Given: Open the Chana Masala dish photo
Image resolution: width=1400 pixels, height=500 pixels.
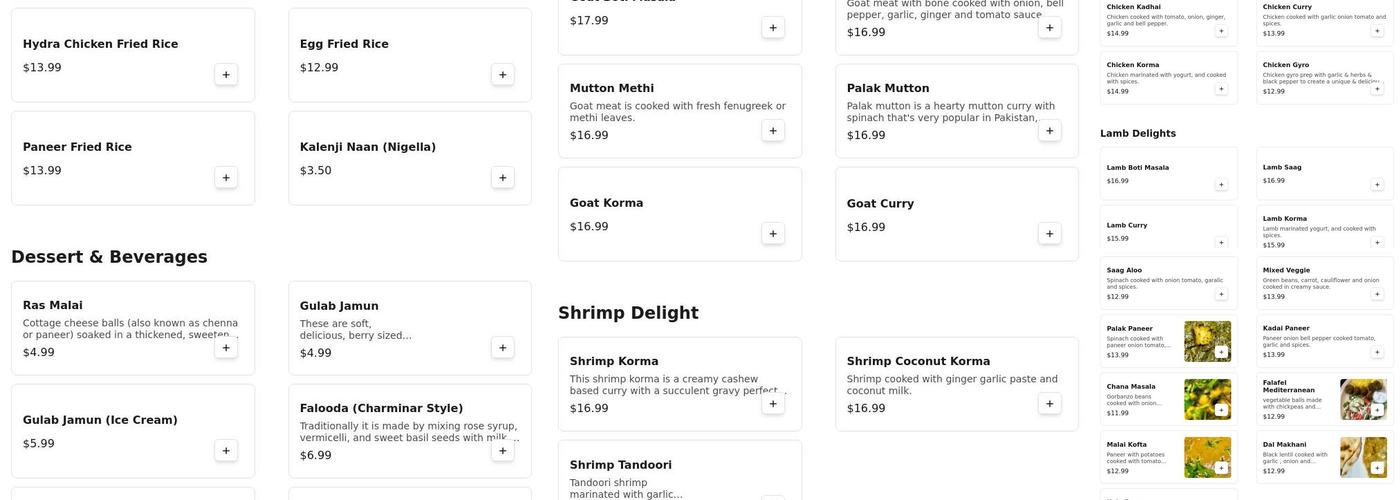Looking at the screenshot, I should tap(1207, 400).
